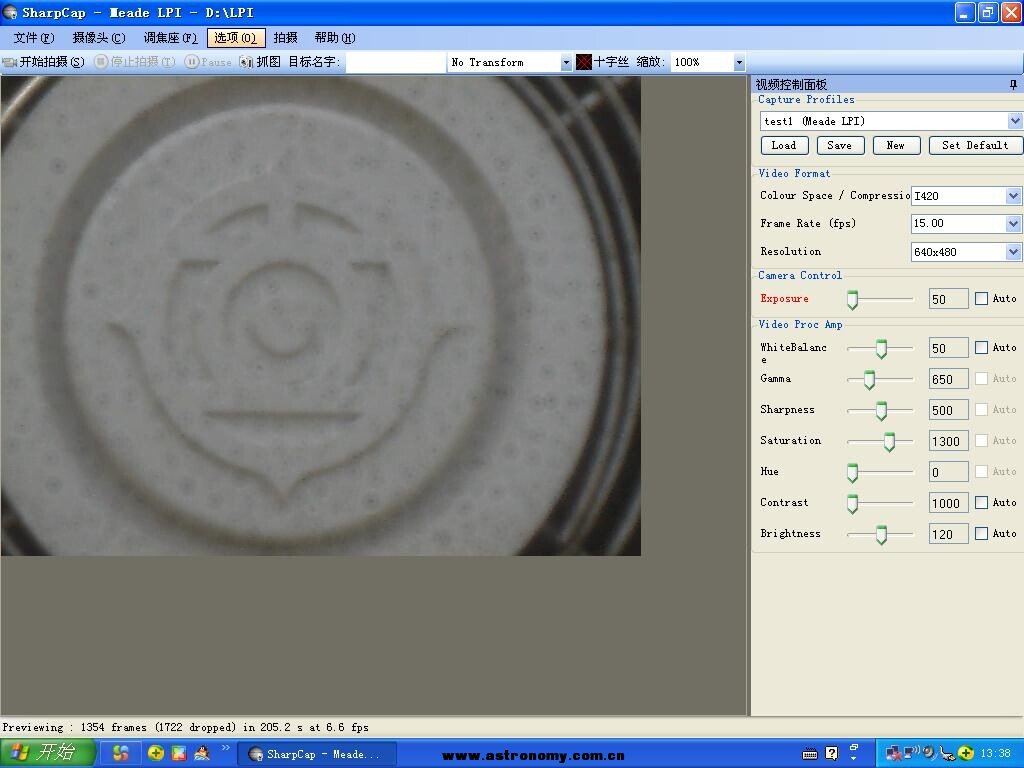This screenshot has width=1024, height=768.
Task: Open Frame Rate 15.00 dropdown
Action: click(x=1013, y=224)
